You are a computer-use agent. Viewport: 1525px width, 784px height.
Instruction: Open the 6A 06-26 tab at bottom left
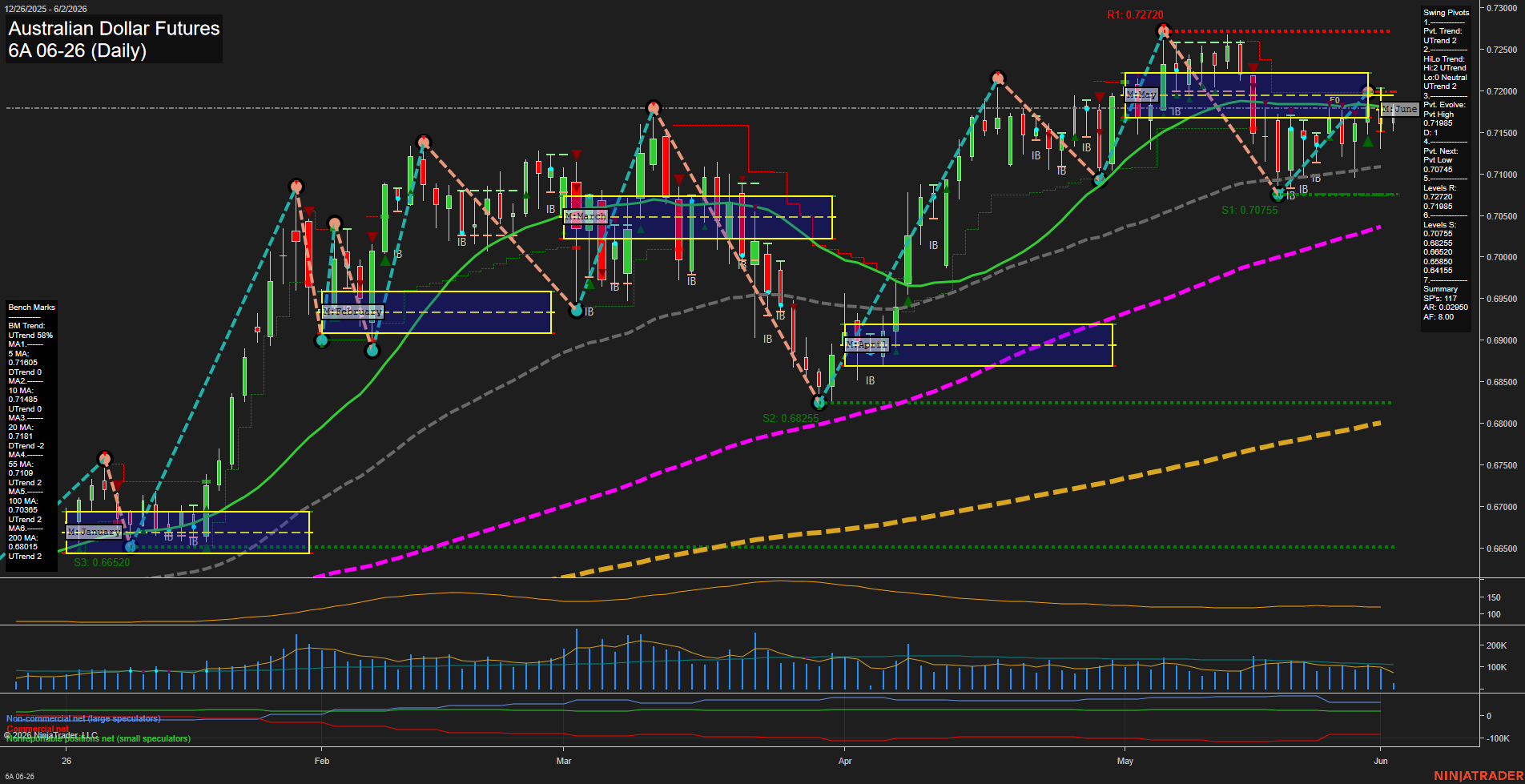(x=19, y=776)
